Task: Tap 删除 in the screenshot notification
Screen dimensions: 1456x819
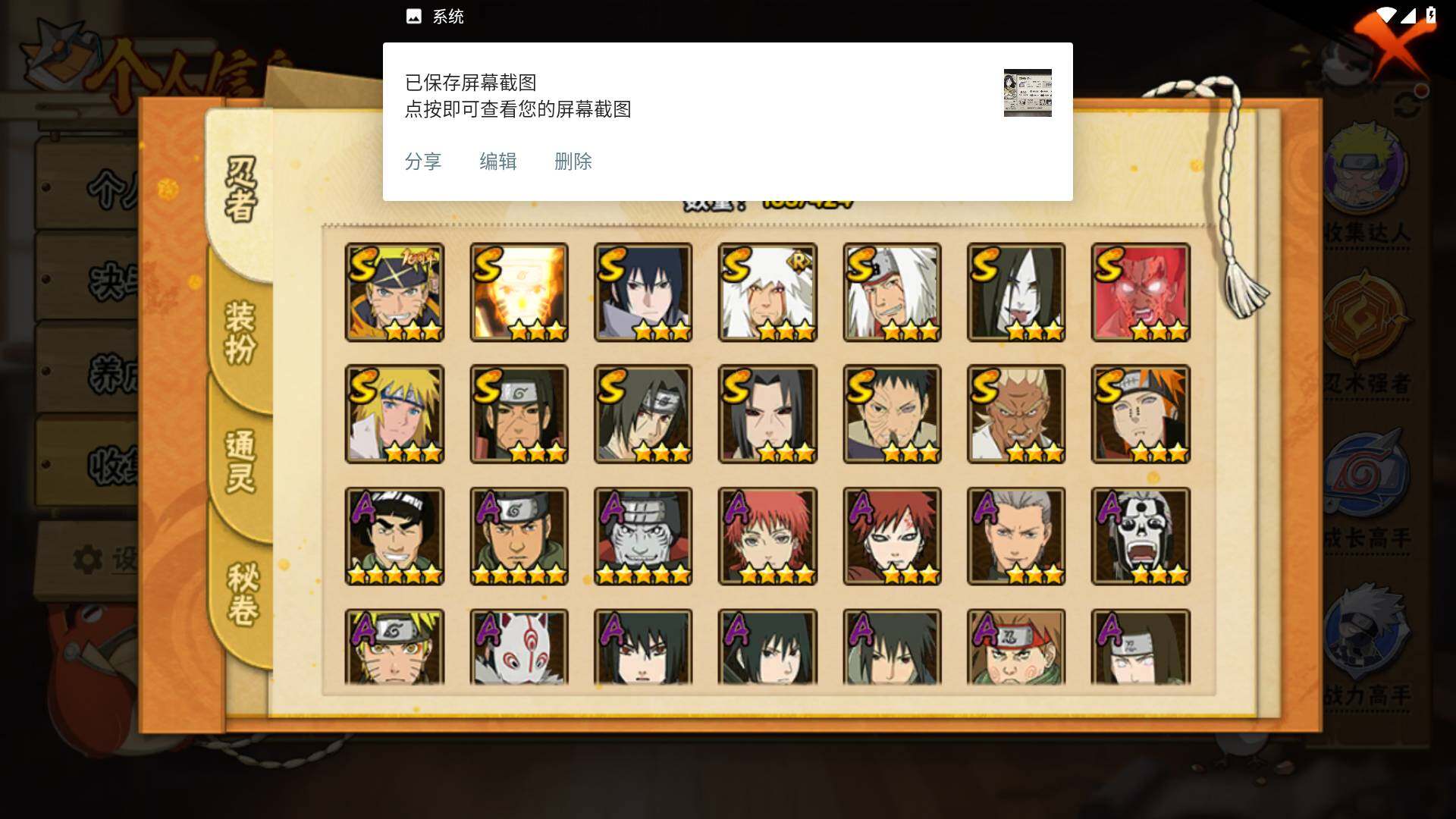Action: (x=573, y=162)
